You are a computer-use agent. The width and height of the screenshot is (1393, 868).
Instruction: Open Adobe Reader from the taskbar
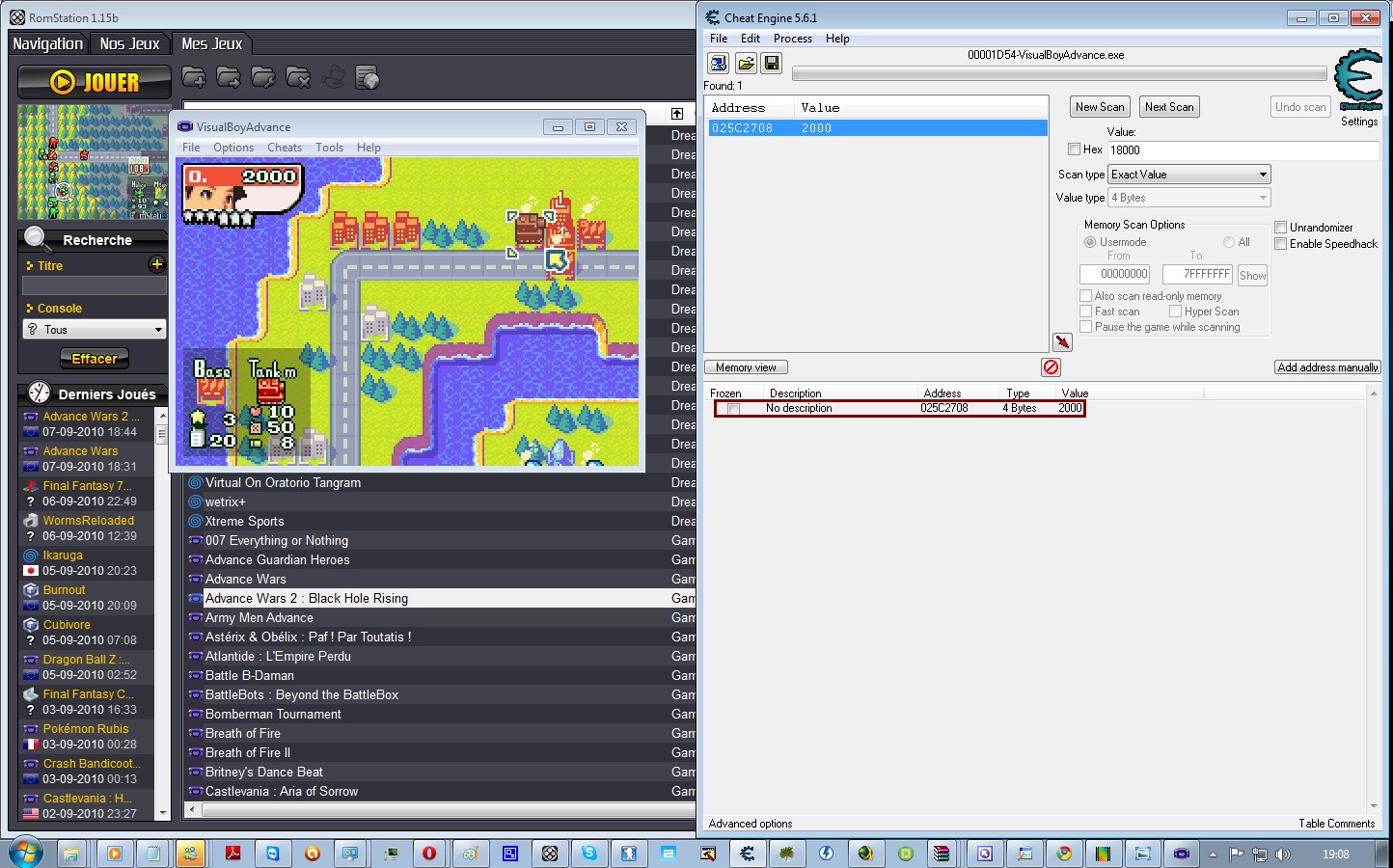coord(232,854)
